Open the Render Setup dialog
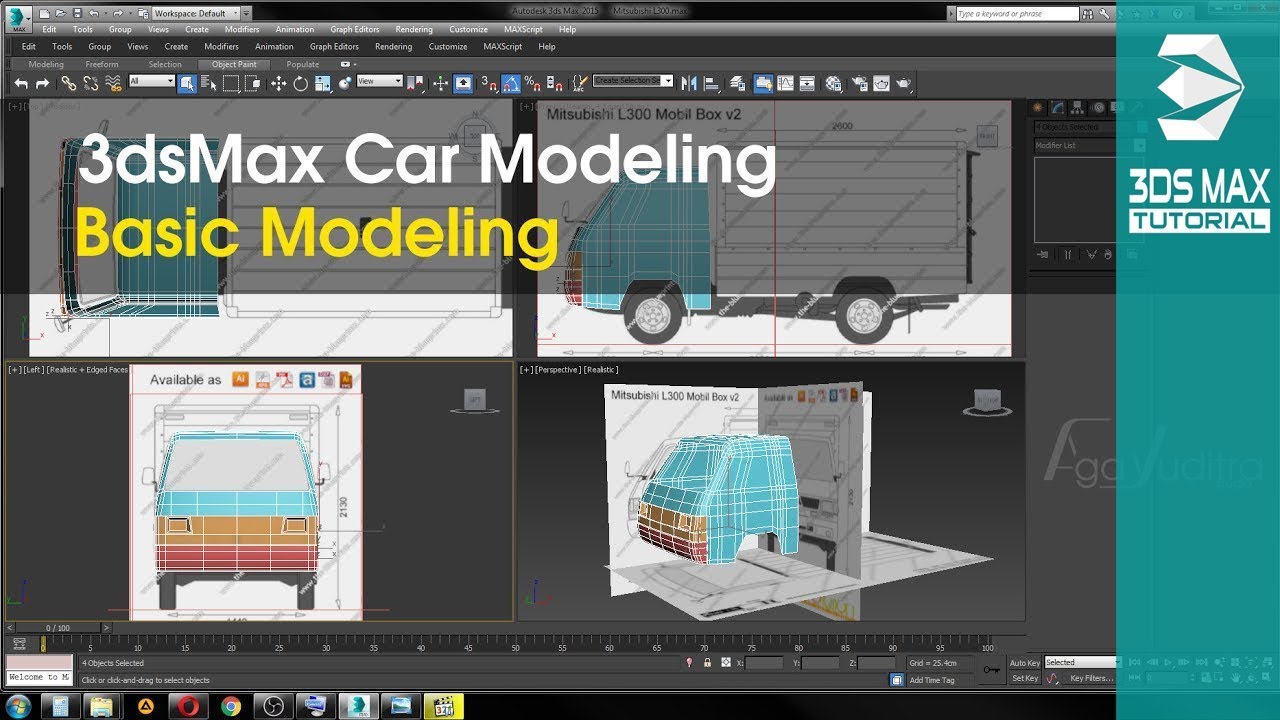 858,84
